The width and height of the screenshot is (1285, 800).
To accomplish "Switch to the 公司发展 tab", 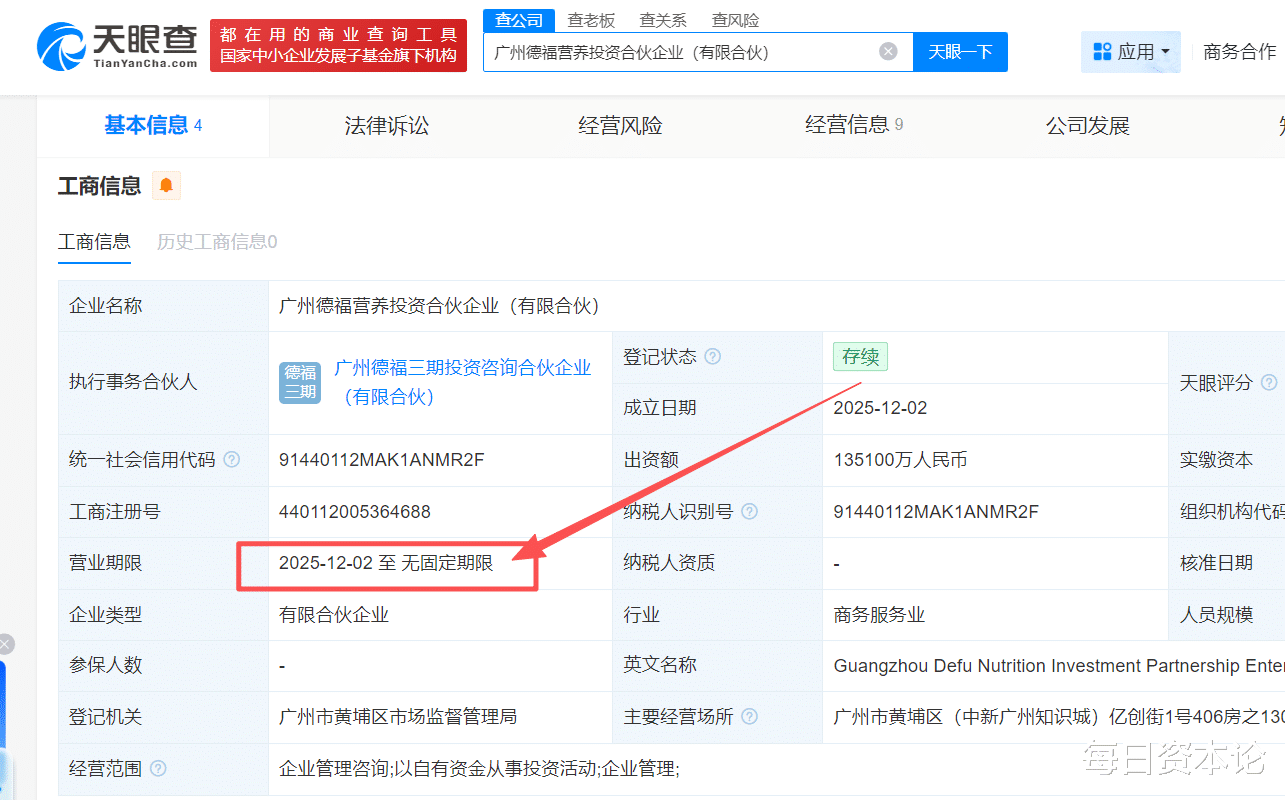I will (1088, 126).
